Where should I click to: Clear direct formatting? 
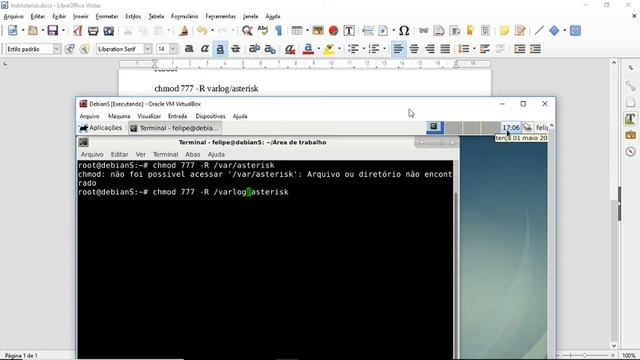point(290,49)
